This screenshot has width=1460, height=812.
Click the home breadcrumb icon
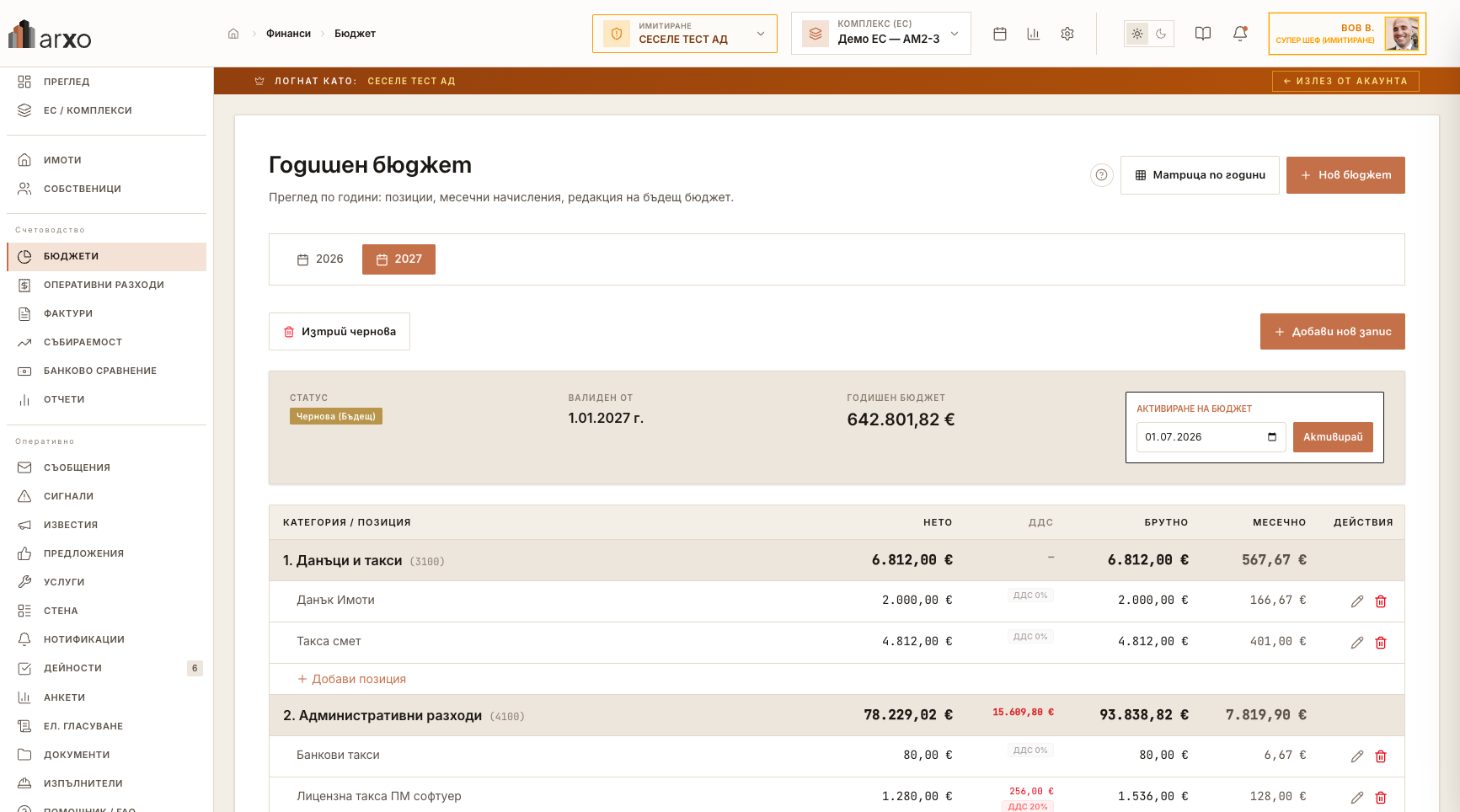233,34
